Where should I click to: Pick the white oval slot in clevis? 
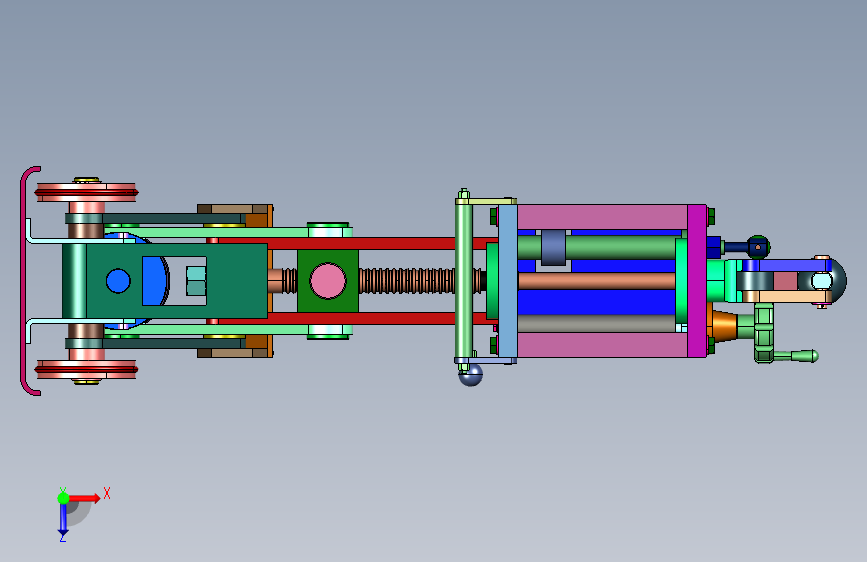click(x=821, y=281)
